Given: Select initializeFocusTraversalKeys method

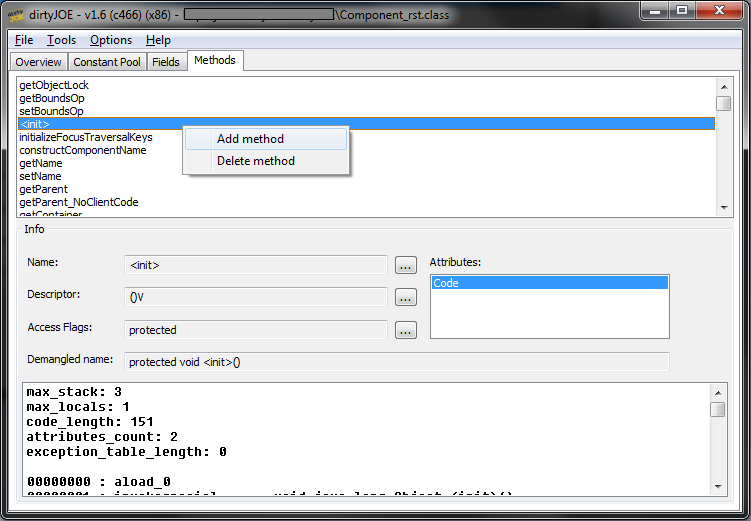Looking at the screenshot, I should 86,137.
